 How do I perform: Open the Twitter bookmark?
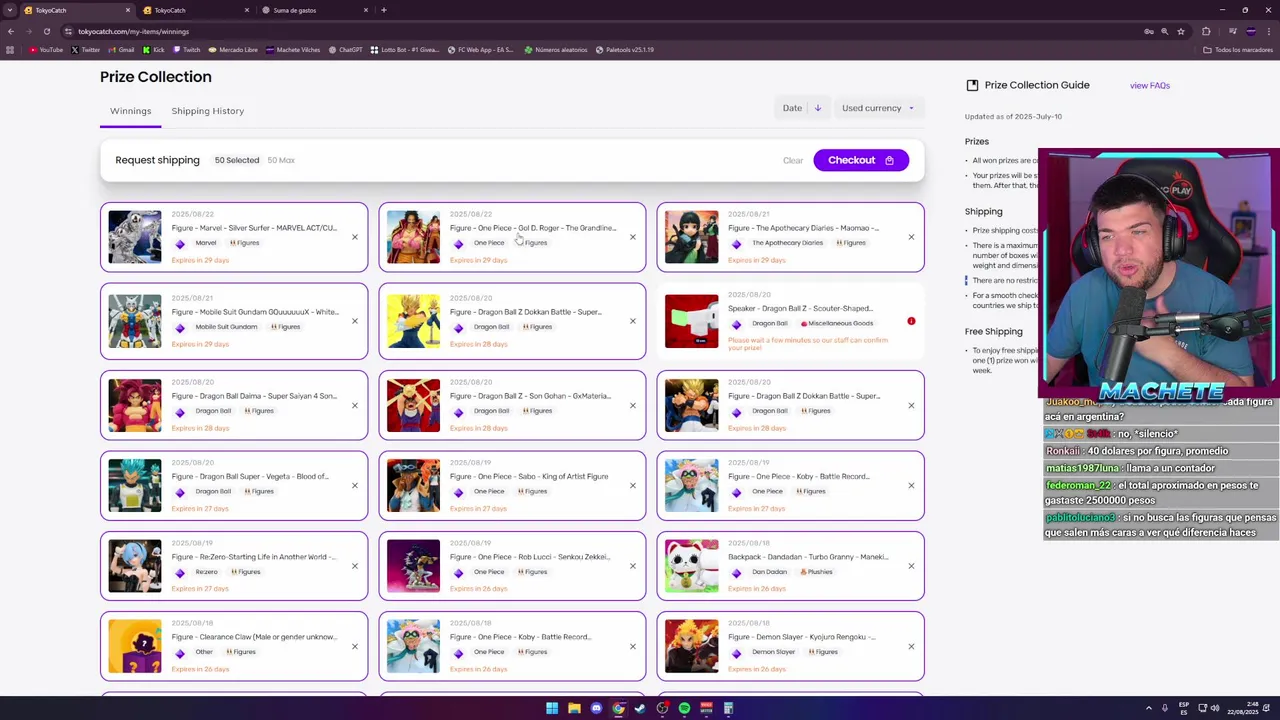(x=85, y=49)
